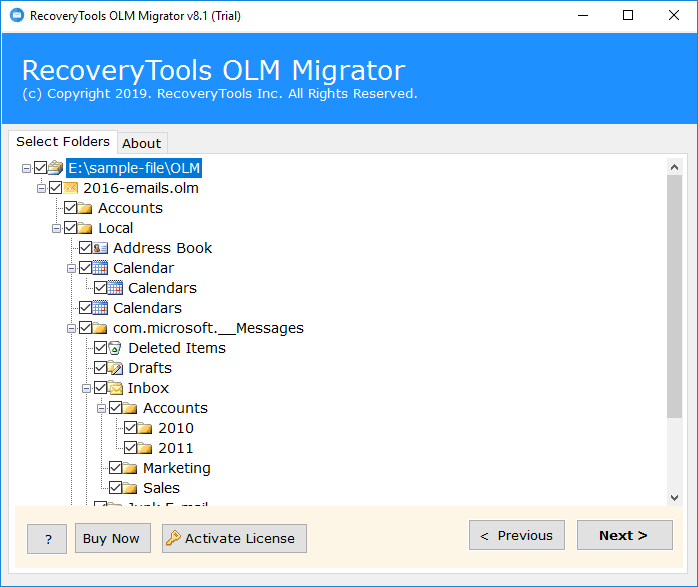
Task: Select the Marketing label
Action: point(177,468)
